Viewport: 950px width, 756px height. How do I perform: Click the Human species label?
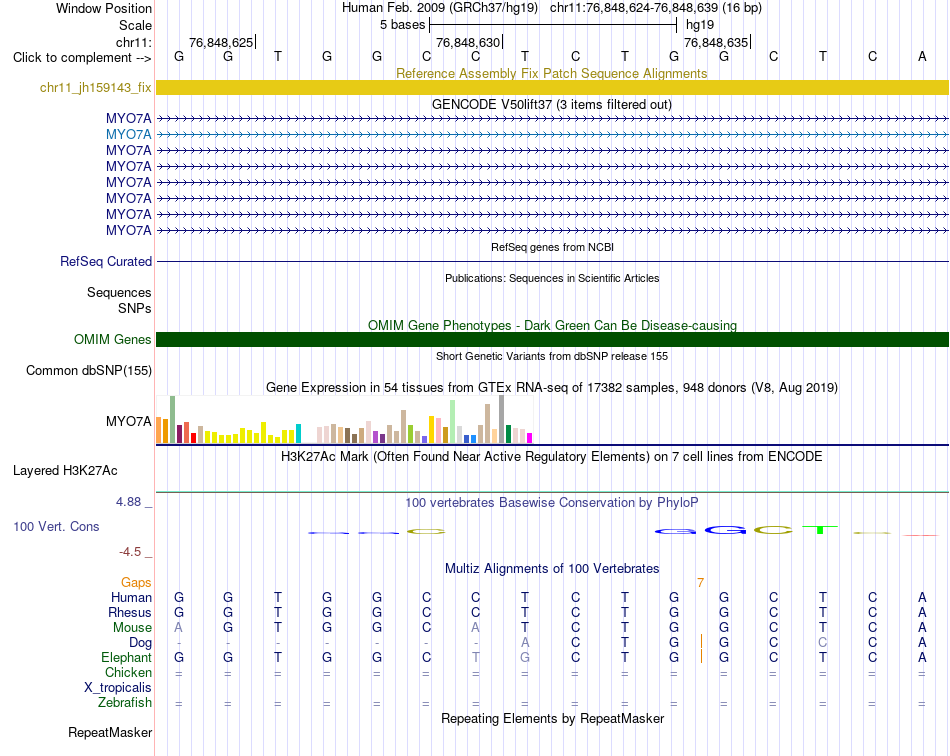(131, 597)
